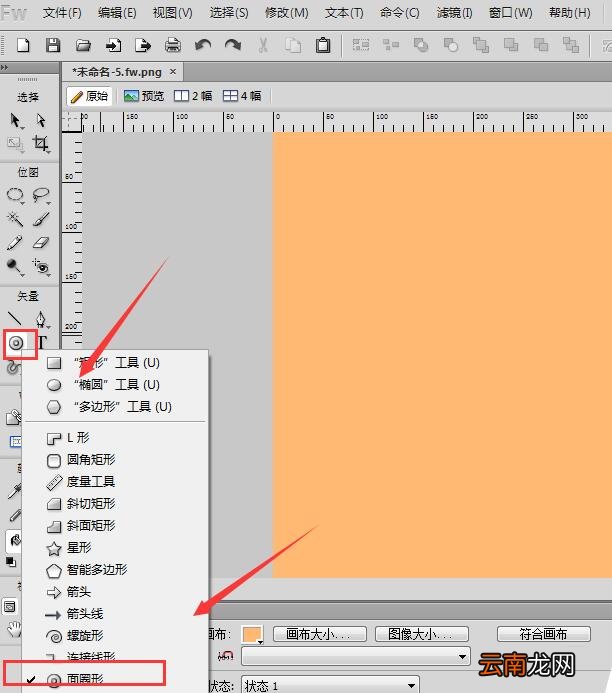Screen dimensions: 612x693
Task: Pick the 斜切矩形 shape
Action: 115,504
